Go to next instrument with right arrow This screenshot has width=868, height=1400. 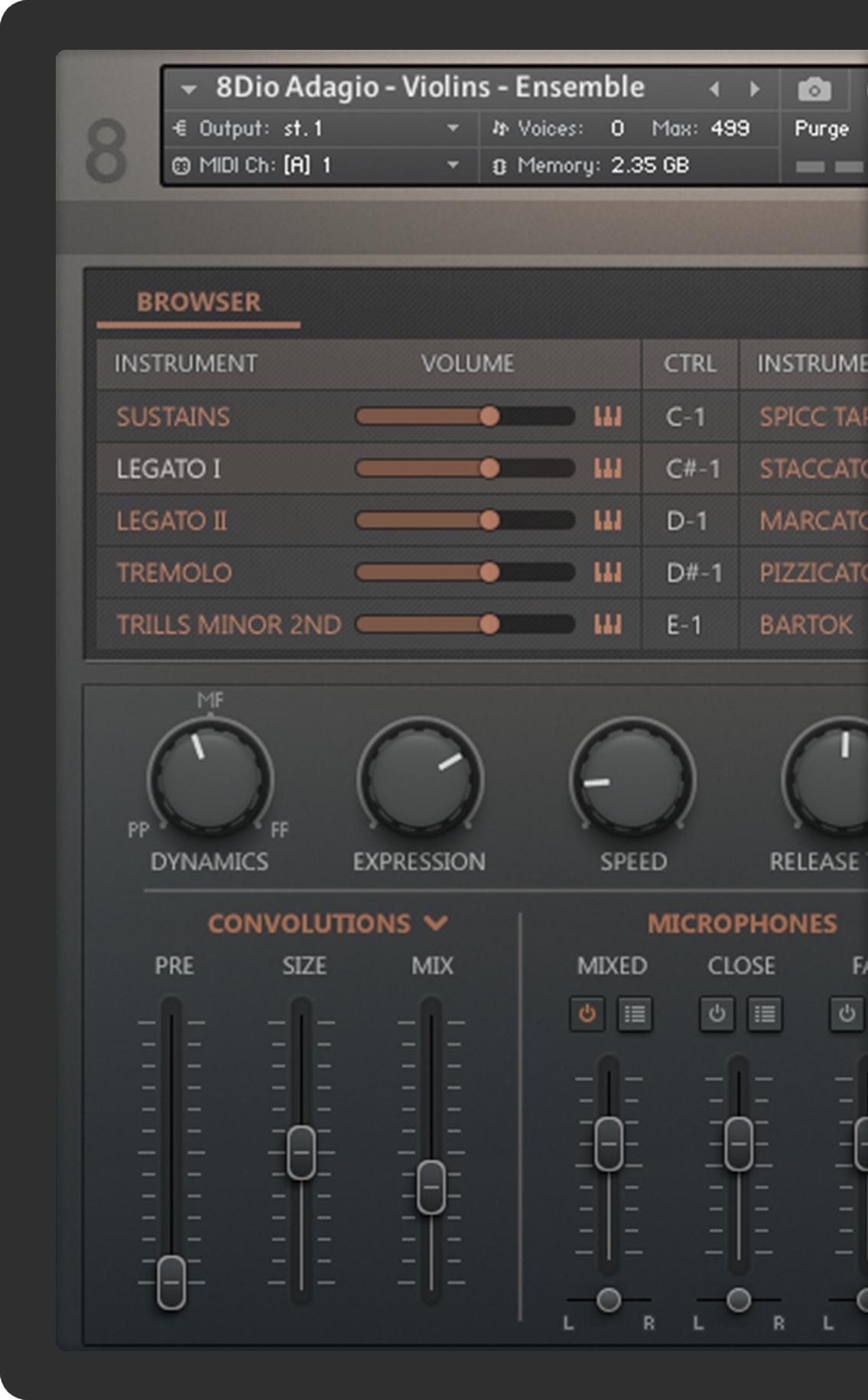pyautogui.click(x=755, y=90)
